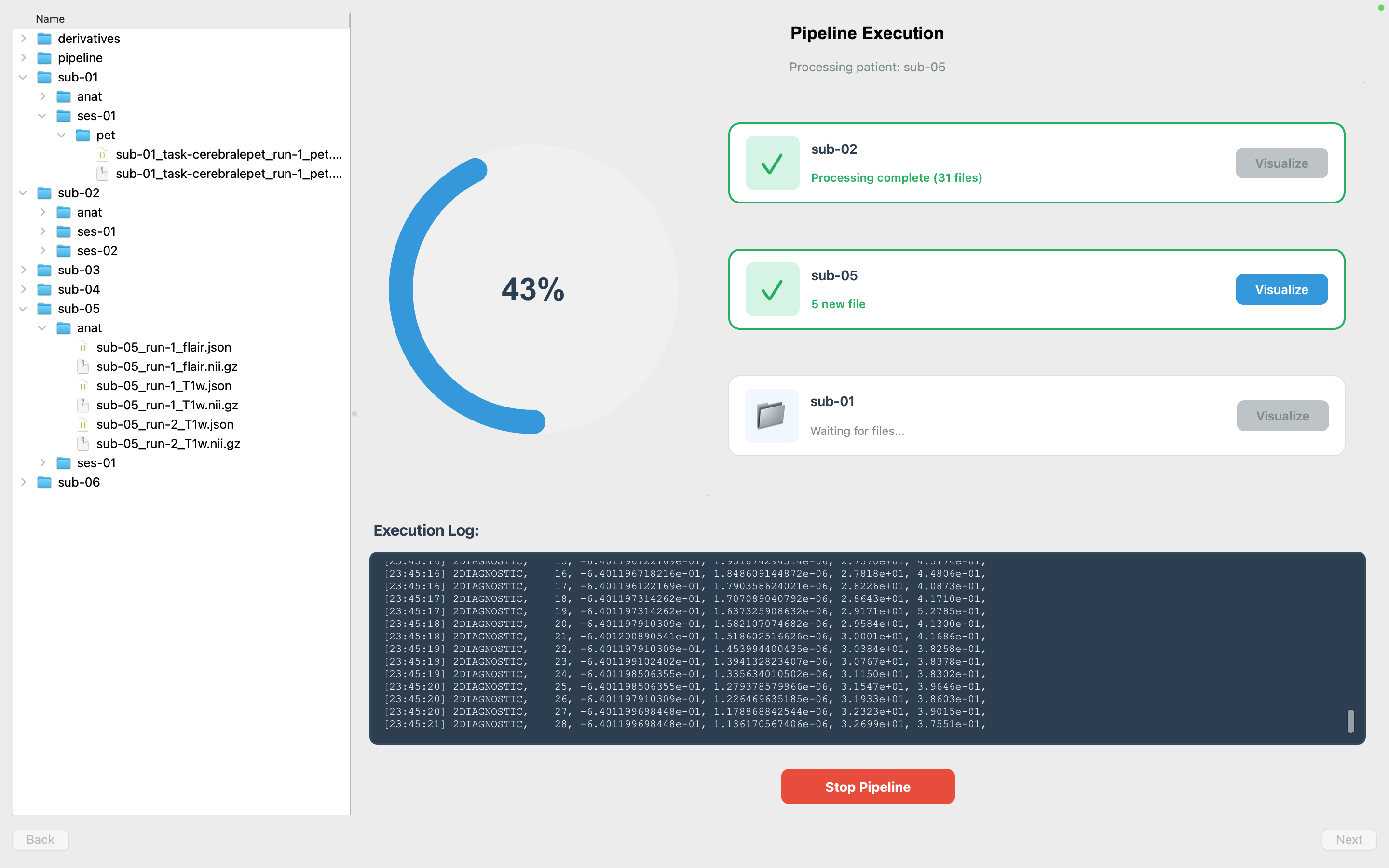
Task: Click the sub-05_run-1_flair.nii.gz file icon
Action: [x=83, y=366]
